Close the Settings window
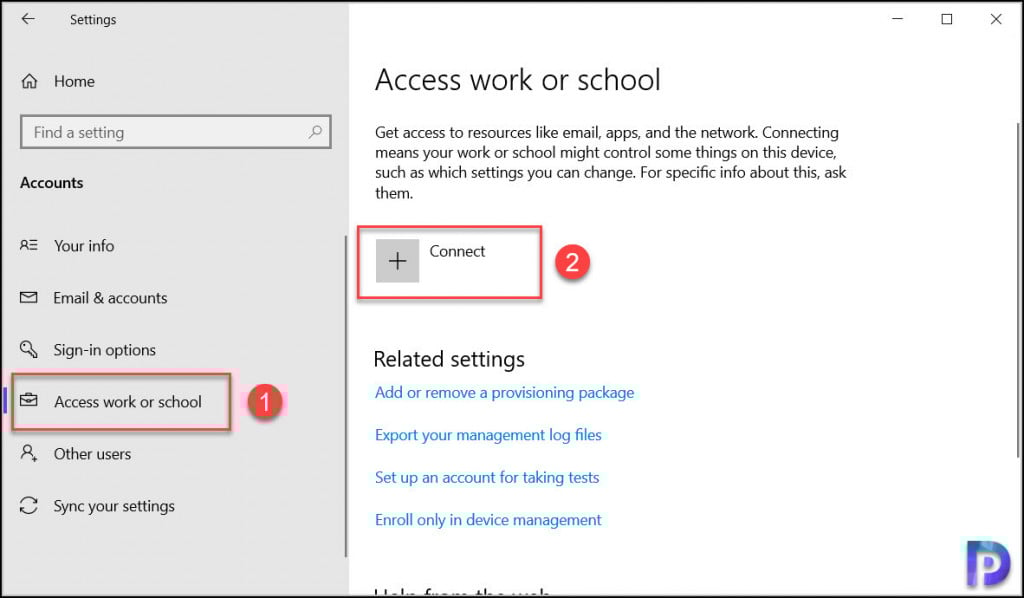 click(x=996, y=19)
